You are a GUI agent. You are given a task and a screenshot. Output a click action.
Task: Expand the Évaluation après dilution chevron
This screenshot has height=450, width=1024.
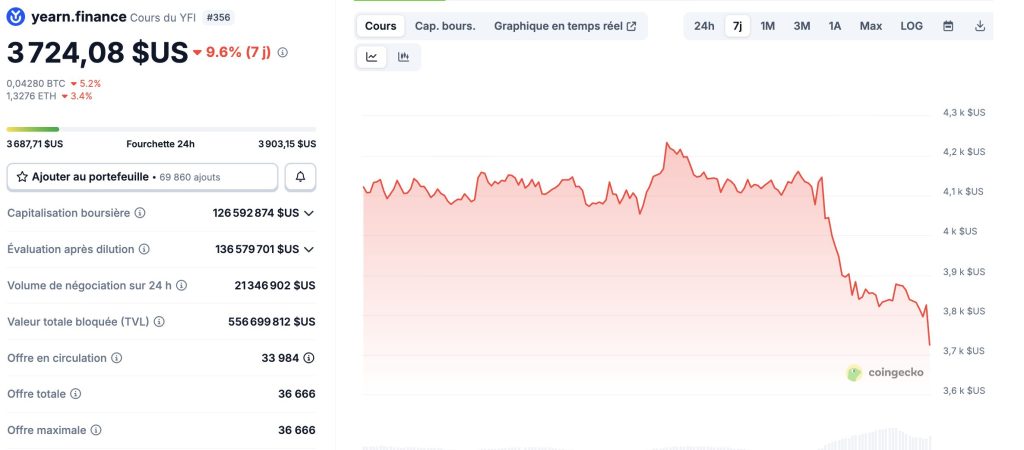pyautogui.click(x=309, y=249)
